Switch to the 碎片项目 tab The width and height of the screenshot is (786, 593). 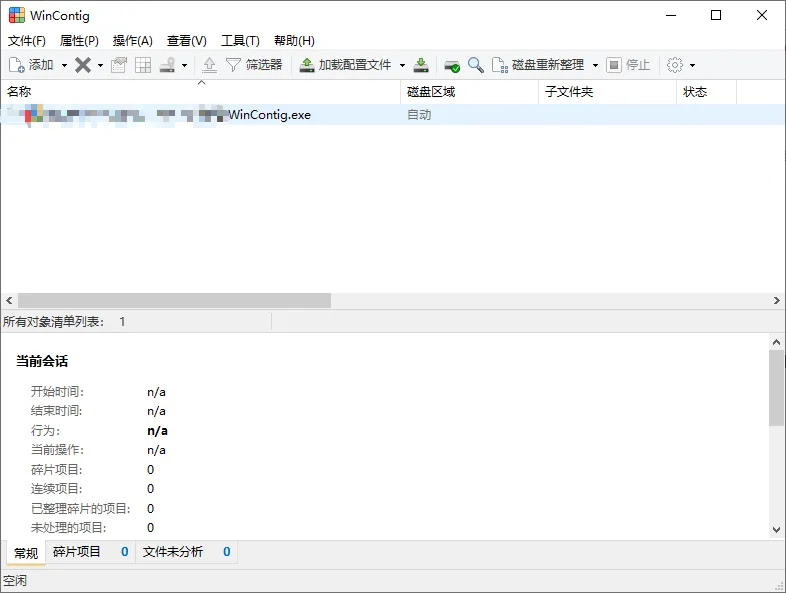point(77,552)
